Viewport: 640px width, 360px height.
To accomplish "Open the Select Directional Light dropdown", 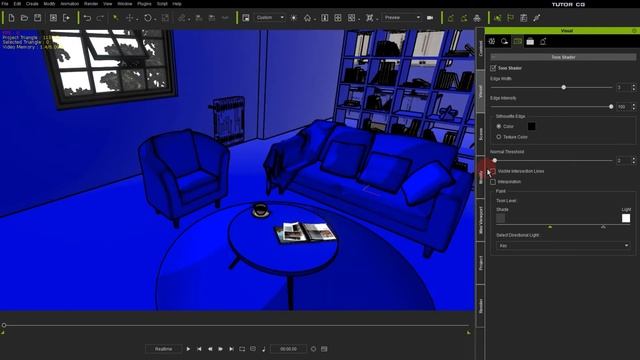I will coord(563,246).
